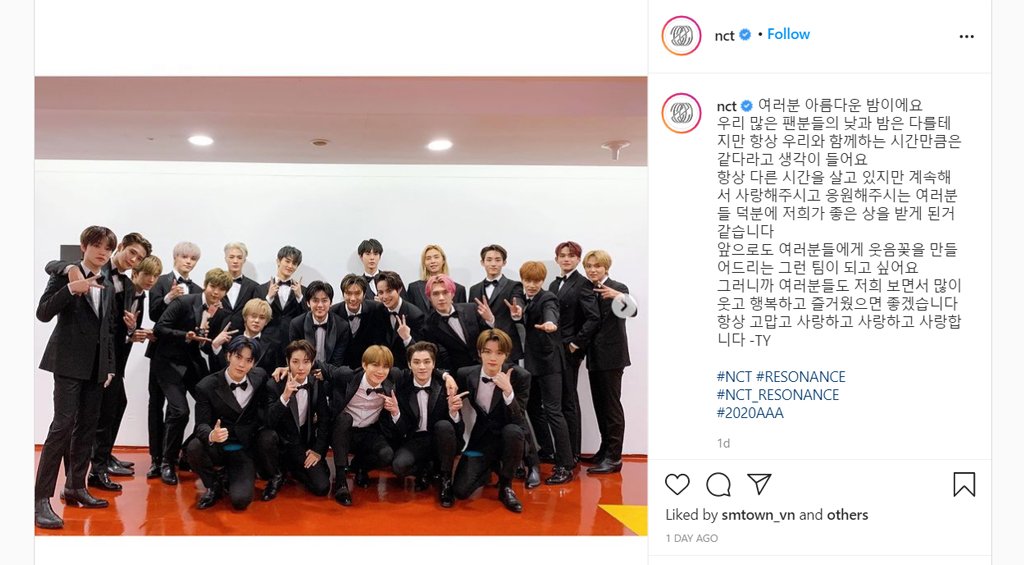The width and height of the screenshot is (1024, 565).
Task: Open the #NCT_RESONANCE hashtag
Action: click(778, 395)
